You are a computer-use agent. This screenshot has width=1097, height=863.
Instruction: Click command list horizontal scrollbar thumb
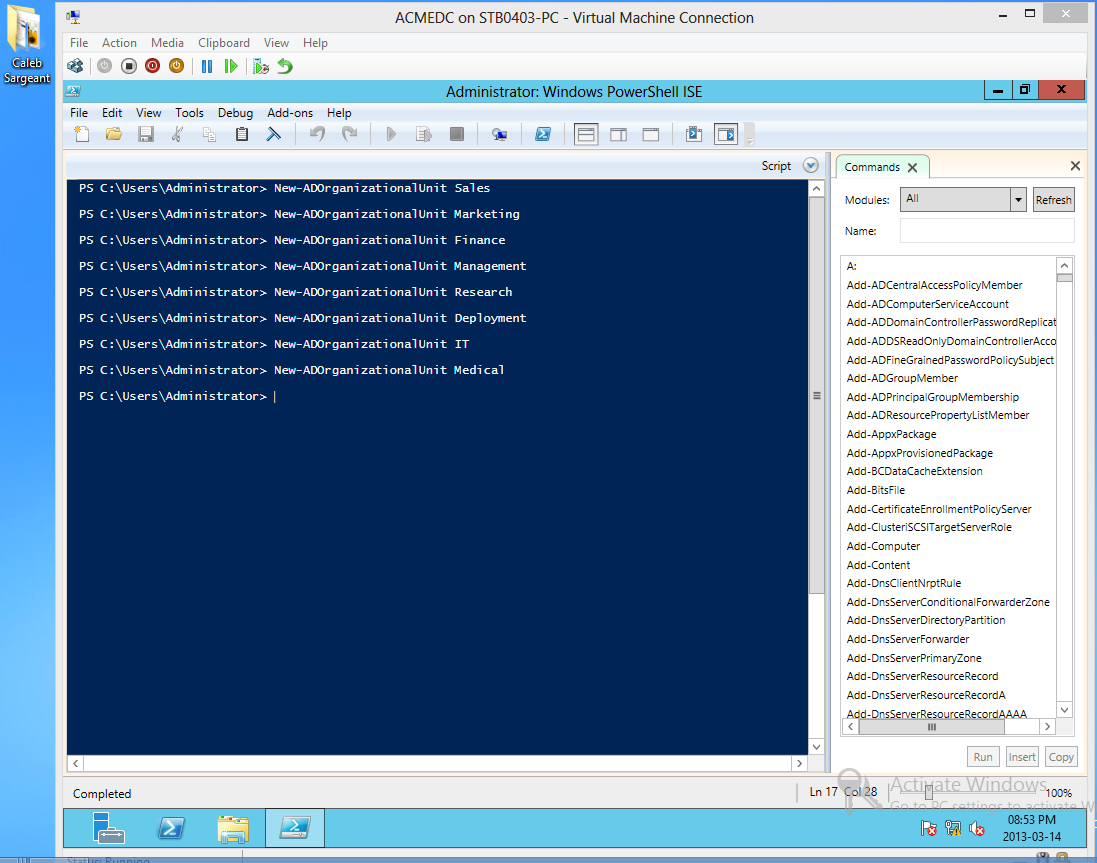(931, 727)
